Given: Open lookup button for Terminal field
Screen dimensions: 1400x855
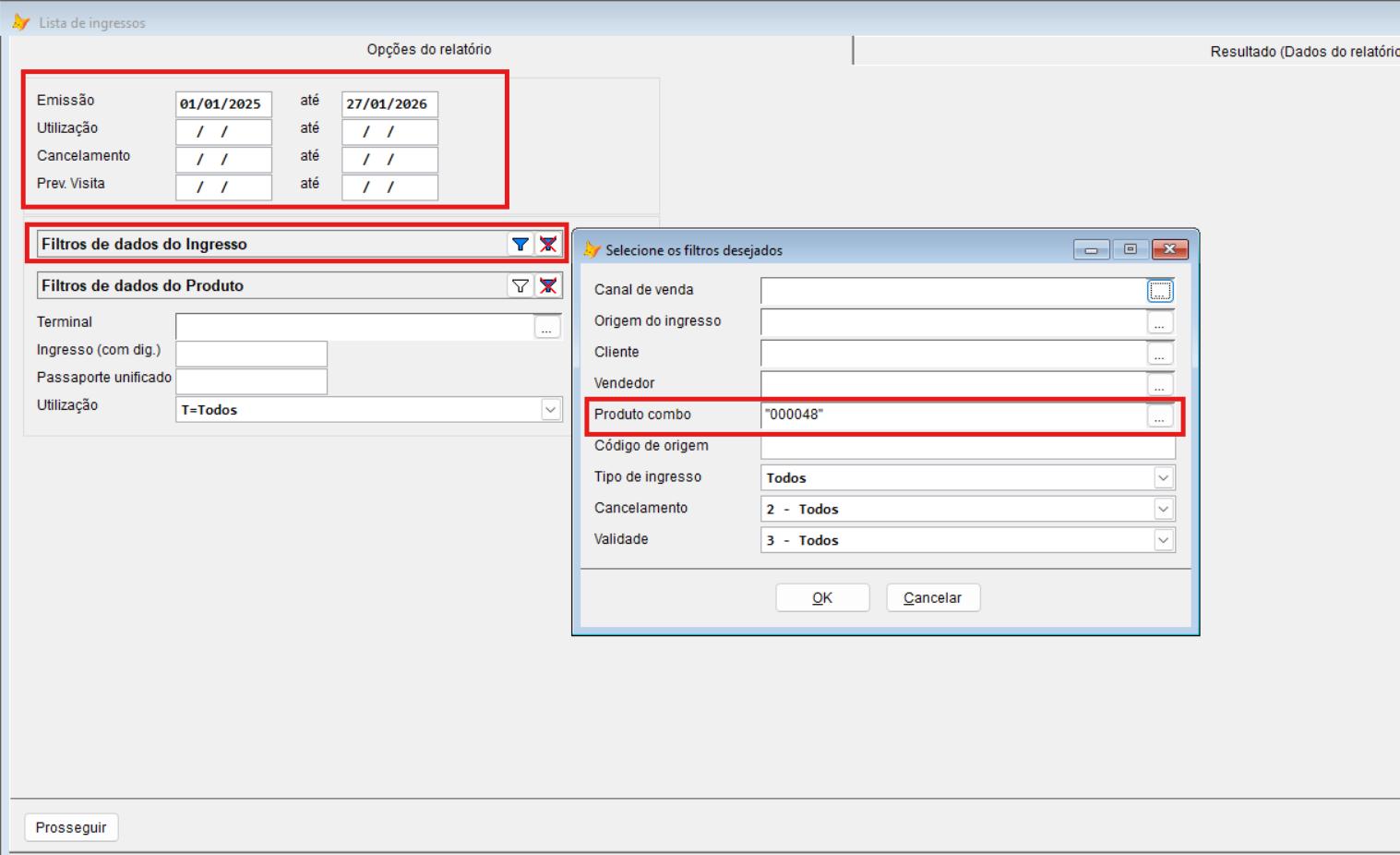Looking at the screenshot, I should pyautogui.click(x=547, y=327).
